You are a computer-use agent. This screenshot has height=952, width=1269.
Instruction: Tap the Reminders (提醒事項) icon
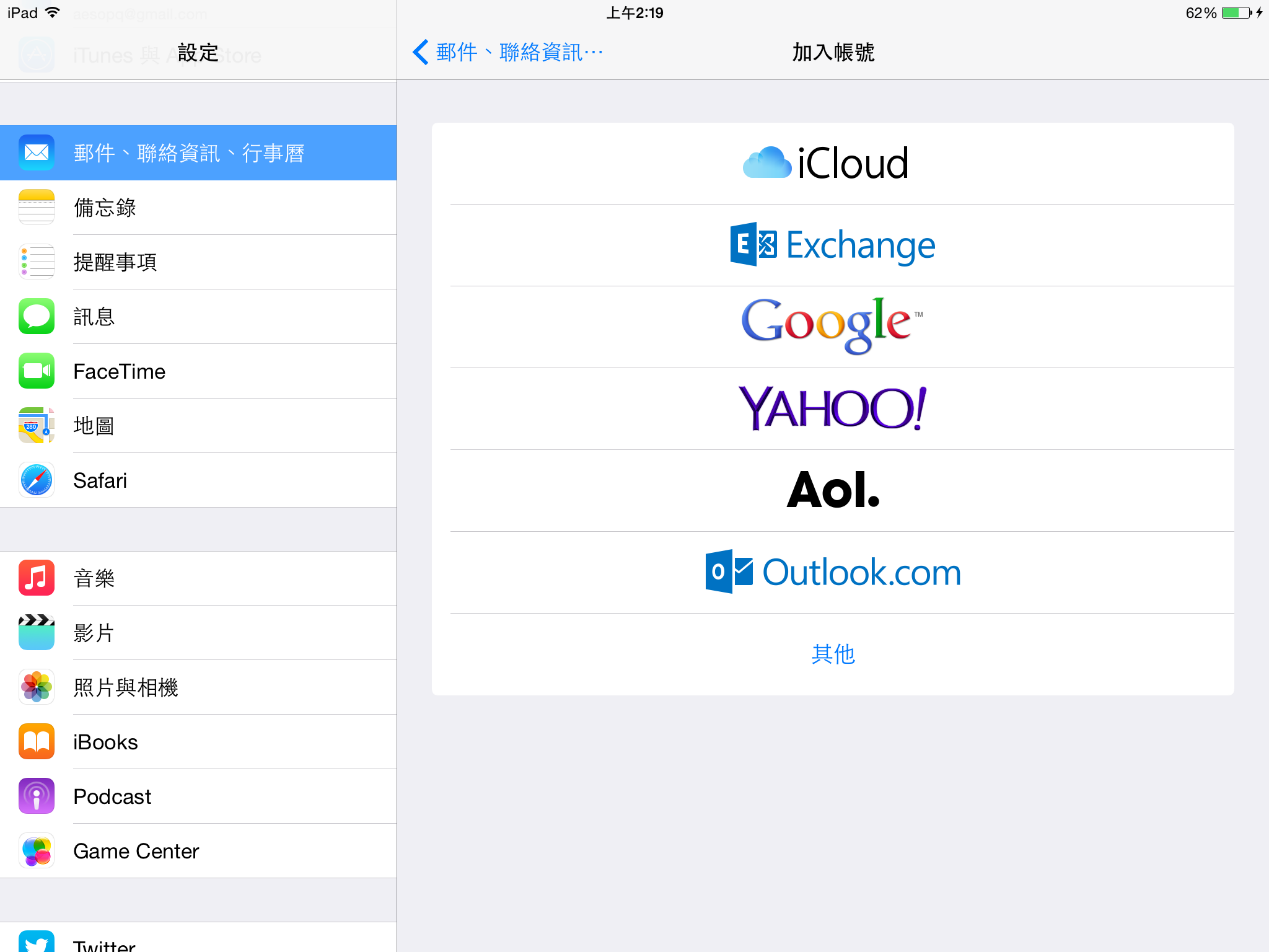[36, 262]
